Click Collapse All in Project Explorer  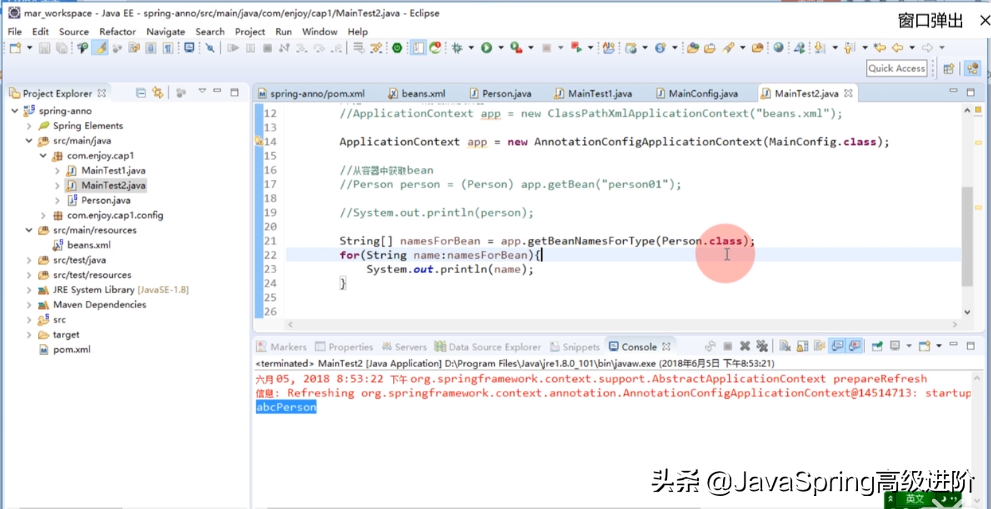(141, 93)
